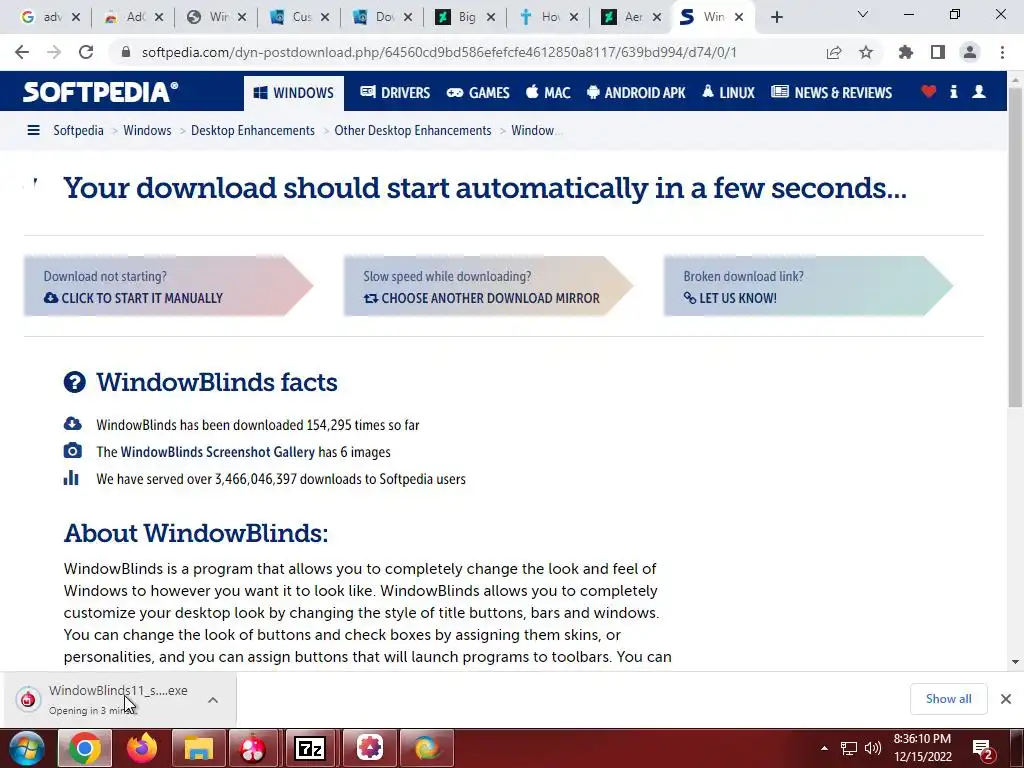
Task: Click Chrome icon in taskbar
Action: pos(85,748)
